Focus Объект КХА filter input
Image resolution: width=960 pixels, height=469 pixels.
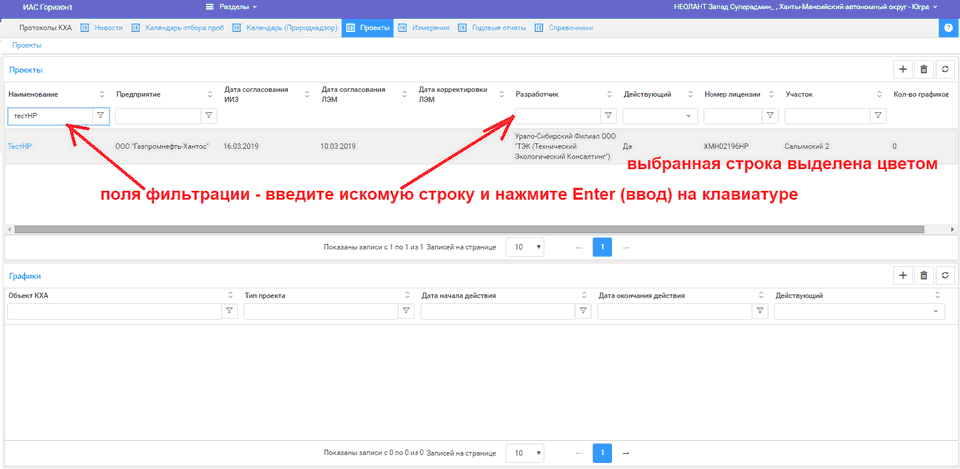(x=114, y=311)
